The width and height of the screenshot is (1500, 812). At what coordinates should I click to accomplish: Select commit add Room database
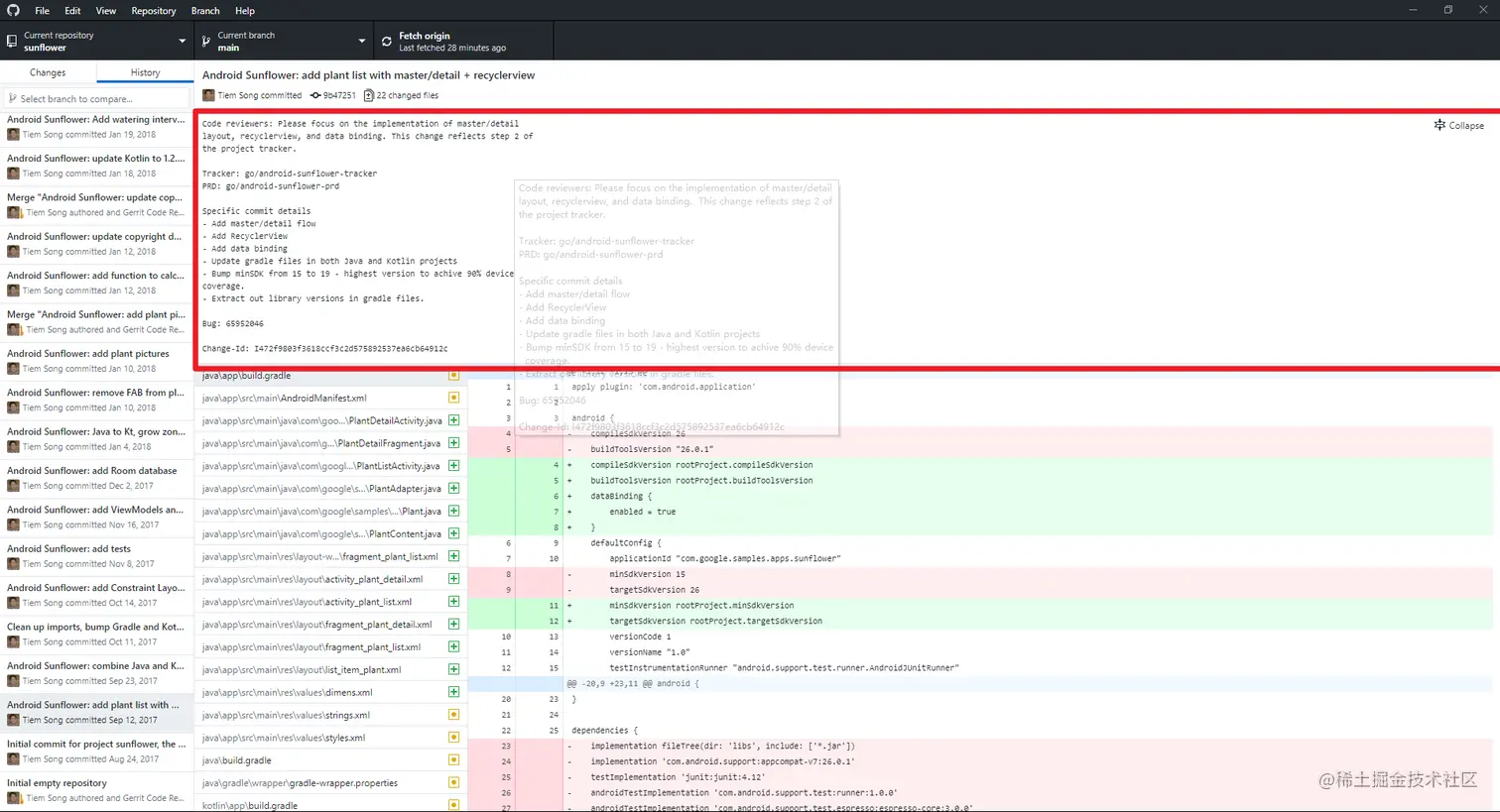click(x=96, y=478)
